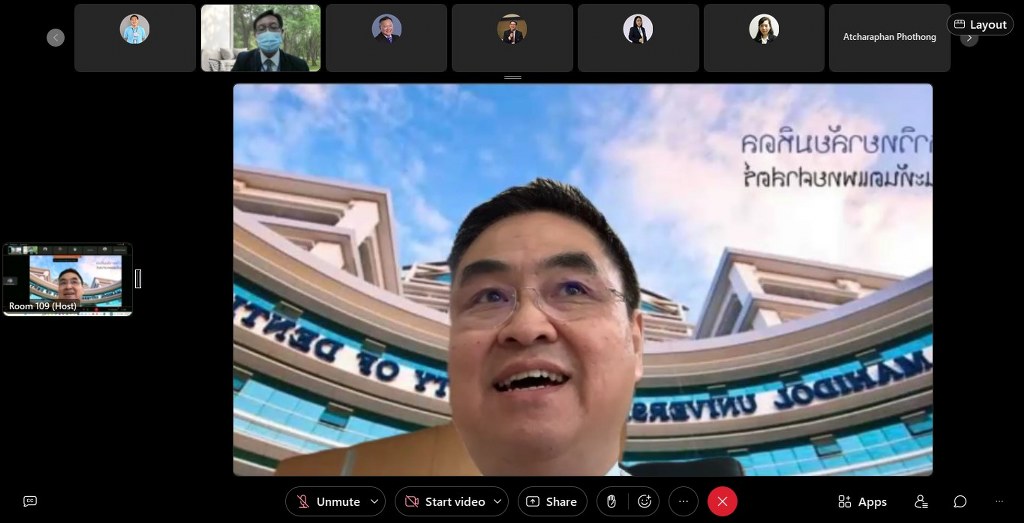Open panel options ellipsis beside the chat icon
This screenshot has width=1024, height=523.
point(999,501)
